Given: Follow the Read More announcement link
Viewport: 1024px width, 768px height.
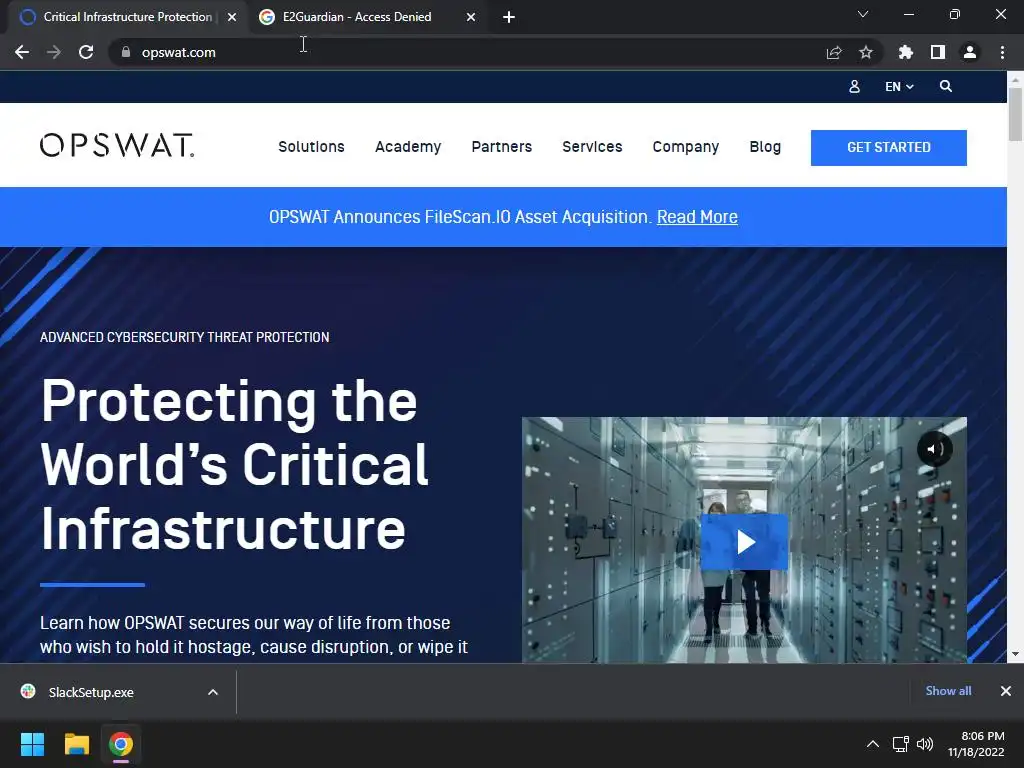Looking at the screenshot, I should click(697, 217).
